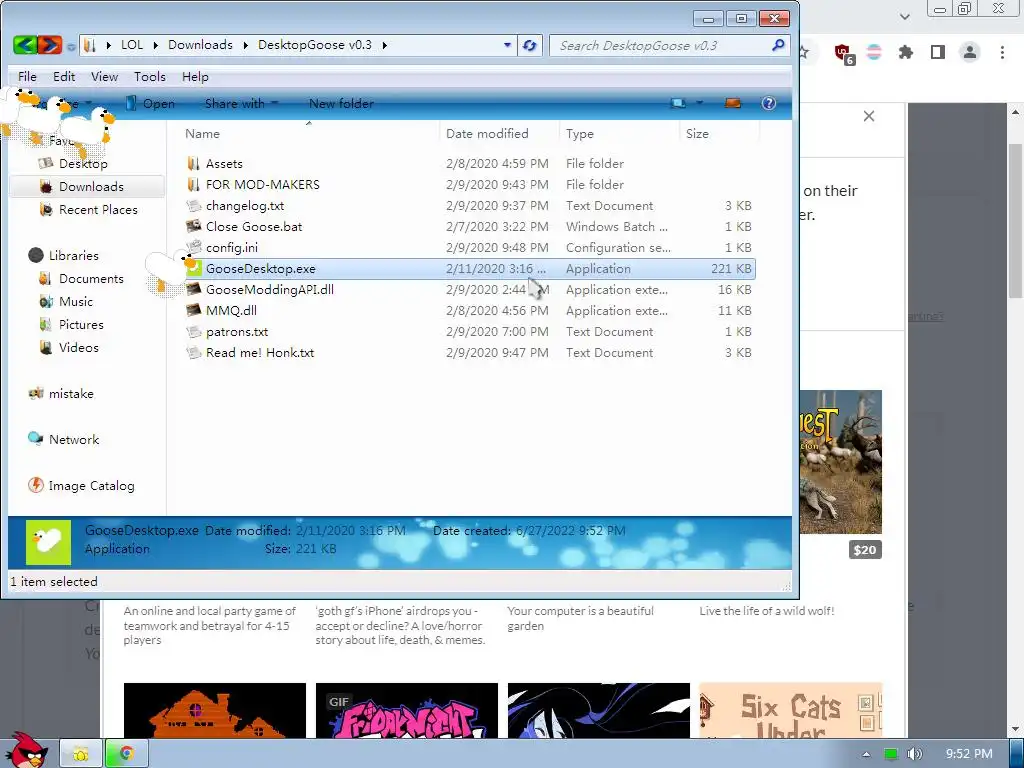Expand the address bar history dropdown
The image size is (1024, 768).
pyautogui.click(x=507, y=45)
